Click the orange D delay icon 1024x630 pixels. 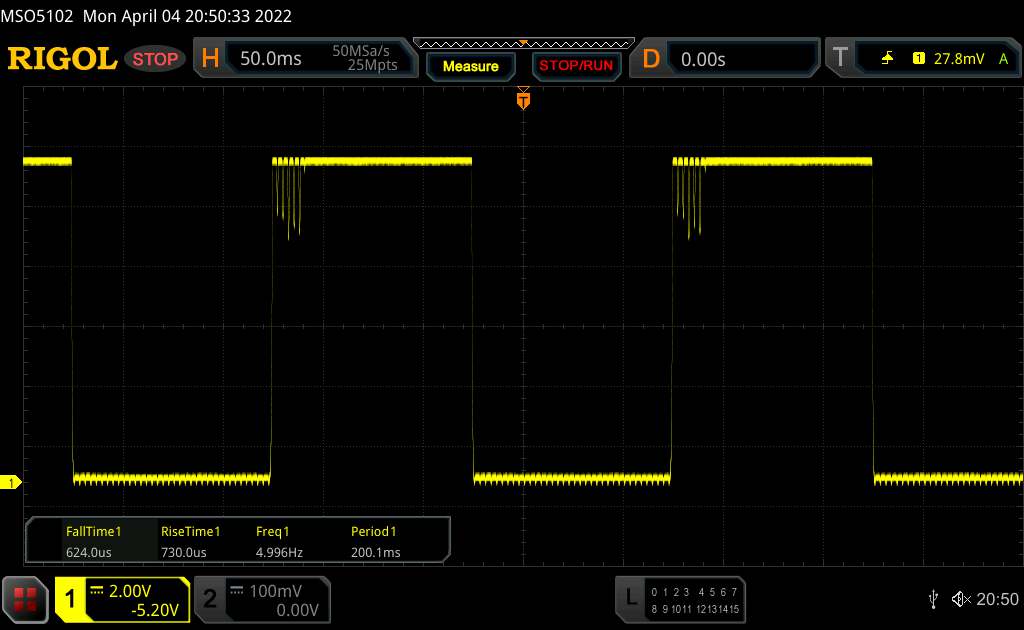651,59
